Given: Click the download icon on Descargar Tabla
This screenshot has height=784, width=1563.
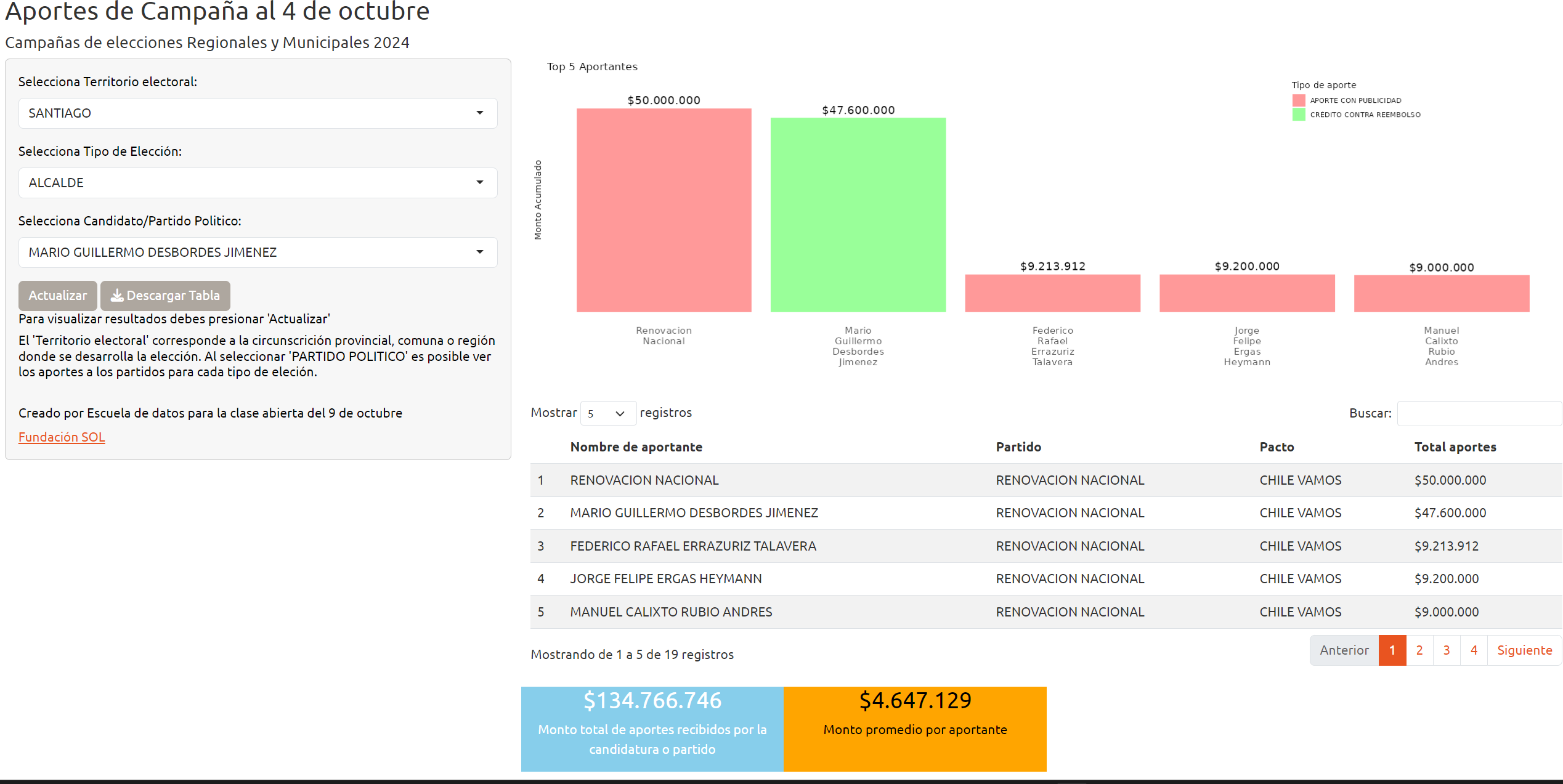Looking at the screenshot, I should tap(117, 296).
